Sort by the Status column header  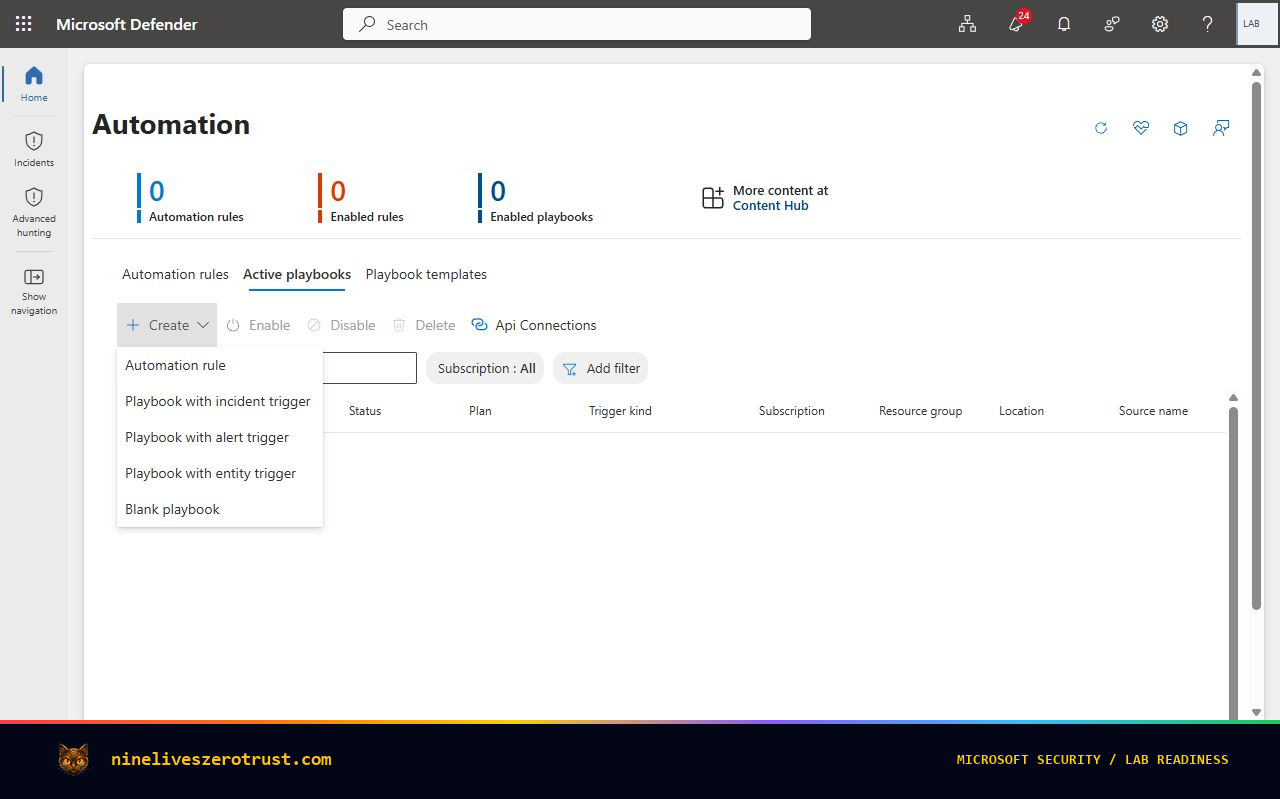pos(365,411)
